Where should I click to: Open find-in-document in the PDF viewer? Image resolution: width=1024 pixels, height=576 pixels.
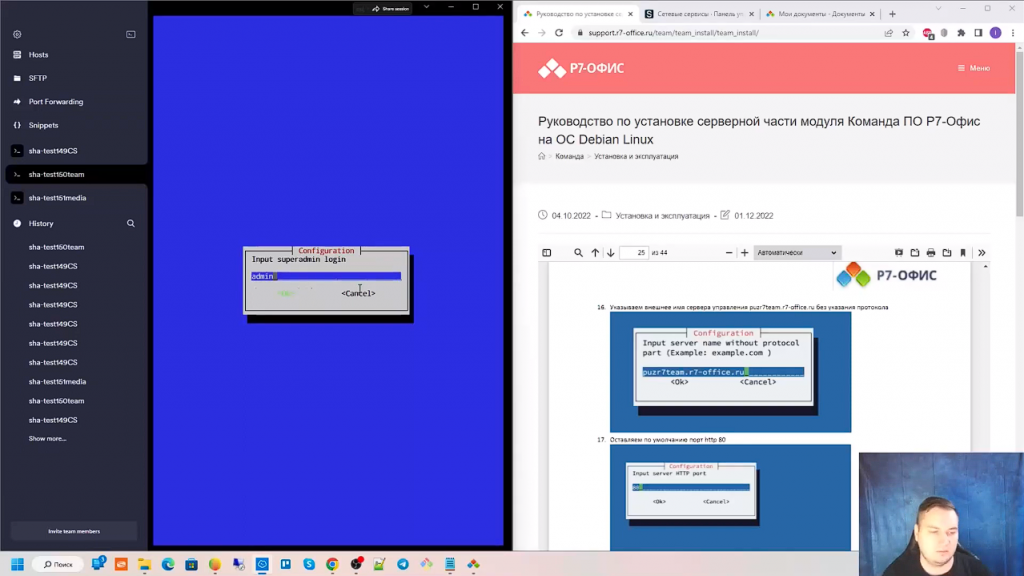pos(578,253)
